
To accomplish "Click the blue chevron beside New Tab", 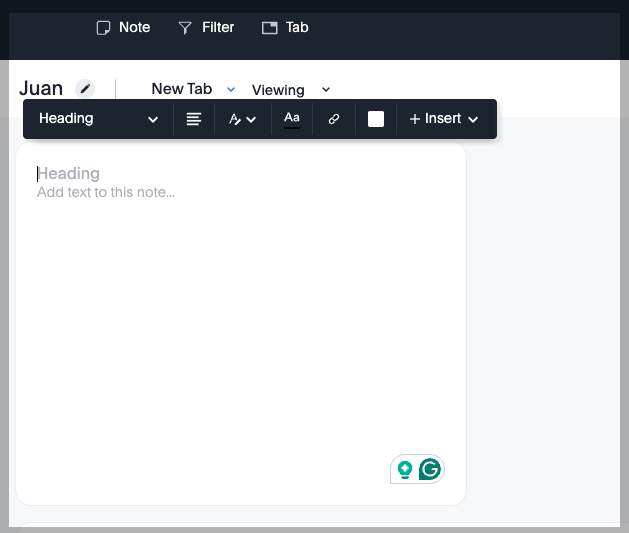I will pos(231,89).
